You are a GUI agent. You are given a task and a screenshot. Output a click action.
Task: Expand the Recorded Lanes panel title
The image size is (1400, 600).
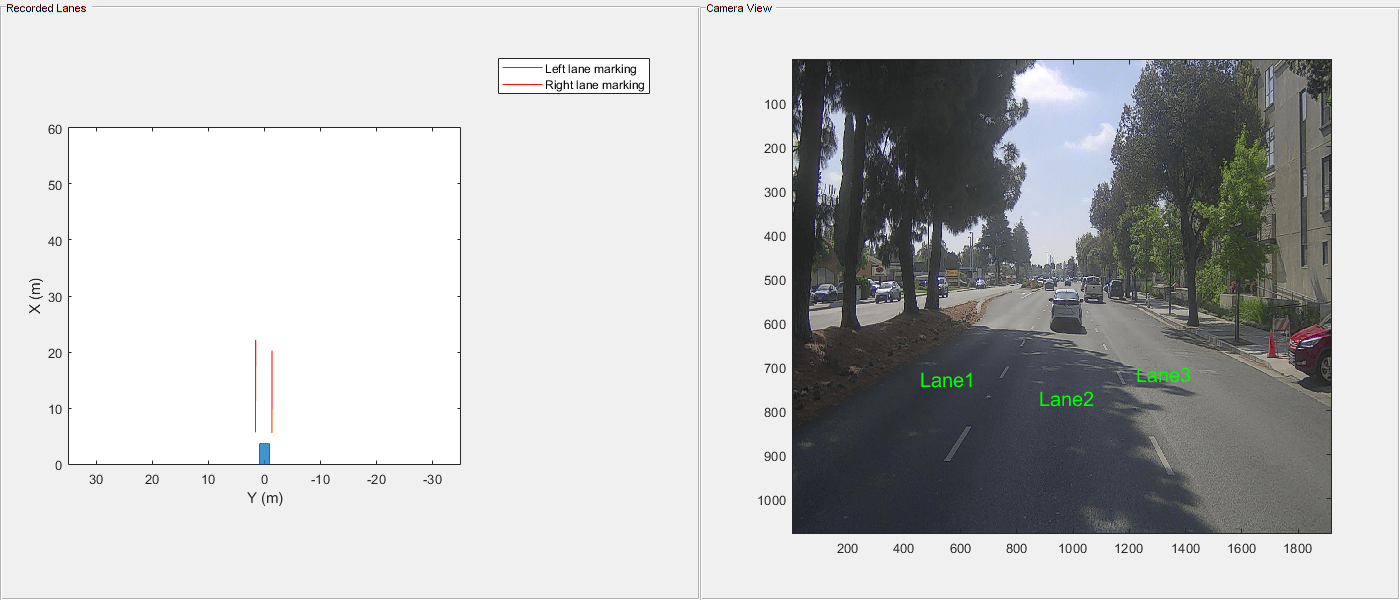[x=46, y=8]
